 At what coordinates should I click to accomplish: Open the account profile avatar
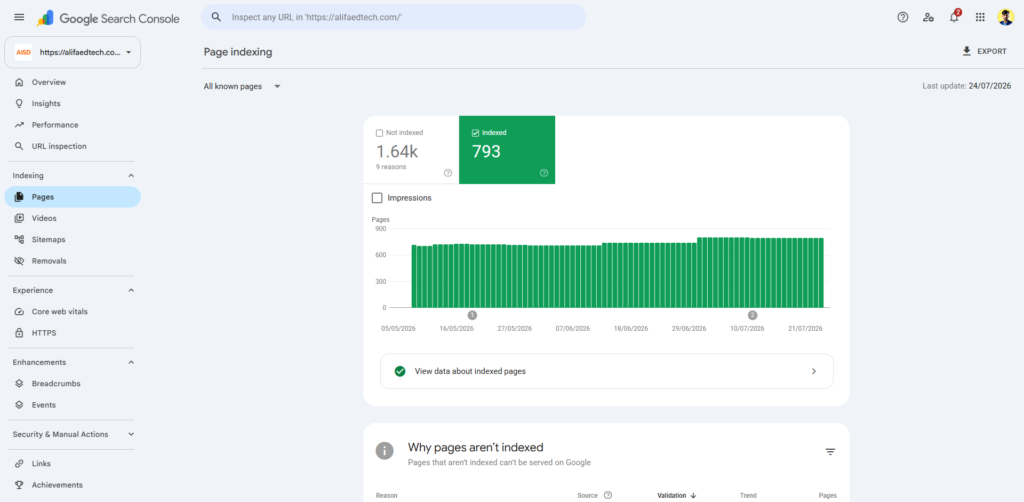[x=1006, y=18]
